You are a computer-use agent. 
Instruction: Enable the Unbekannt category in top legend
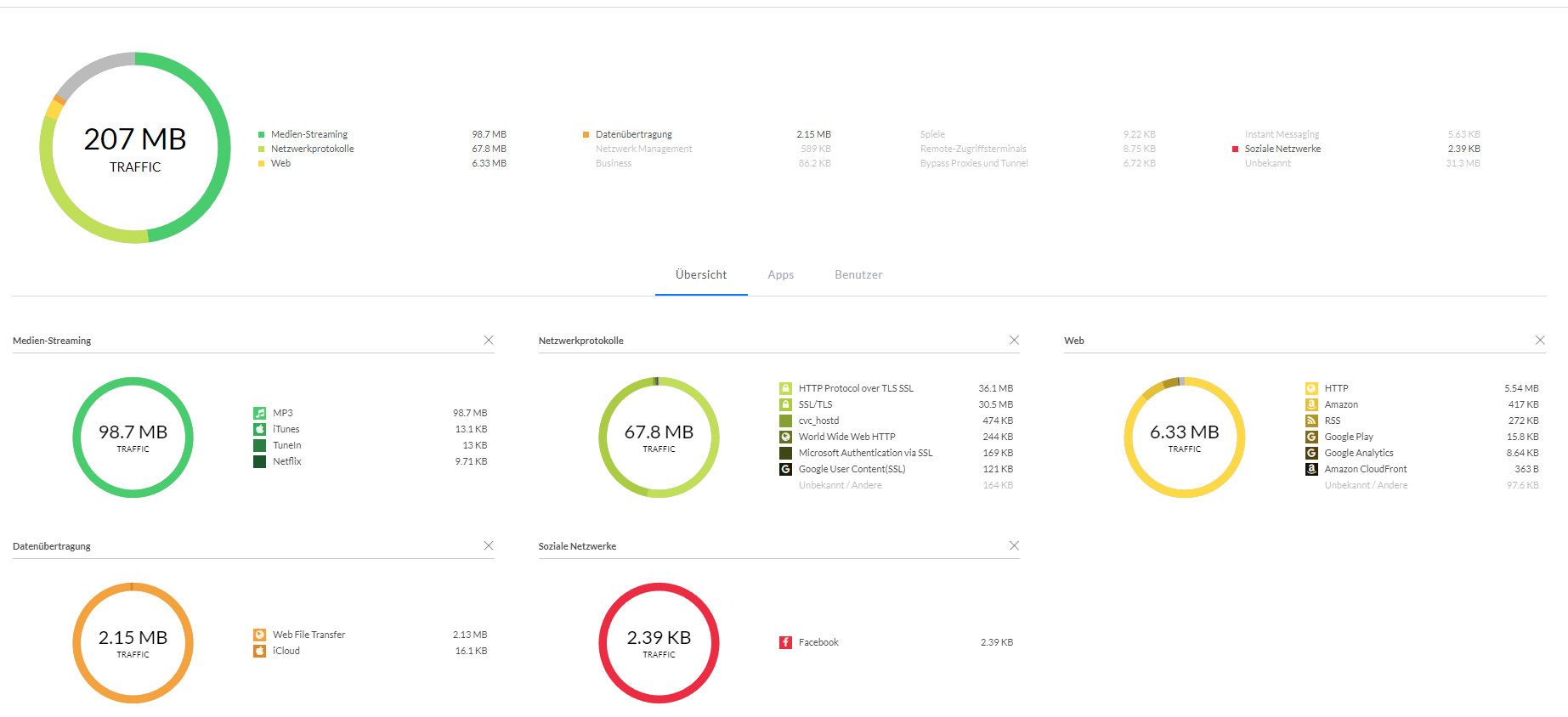[1268, 163]
